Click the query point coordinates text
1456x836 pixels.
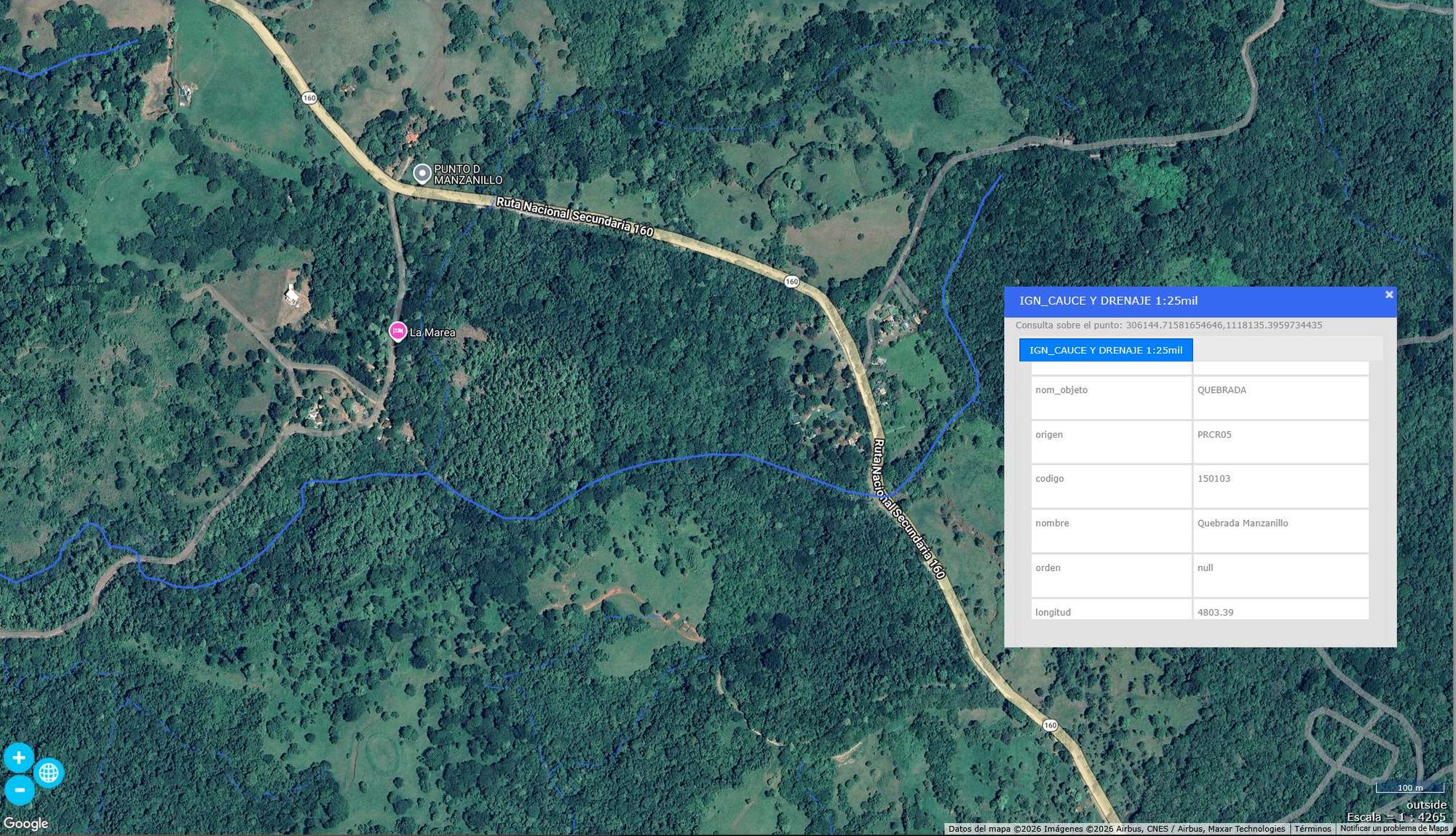1168,325
